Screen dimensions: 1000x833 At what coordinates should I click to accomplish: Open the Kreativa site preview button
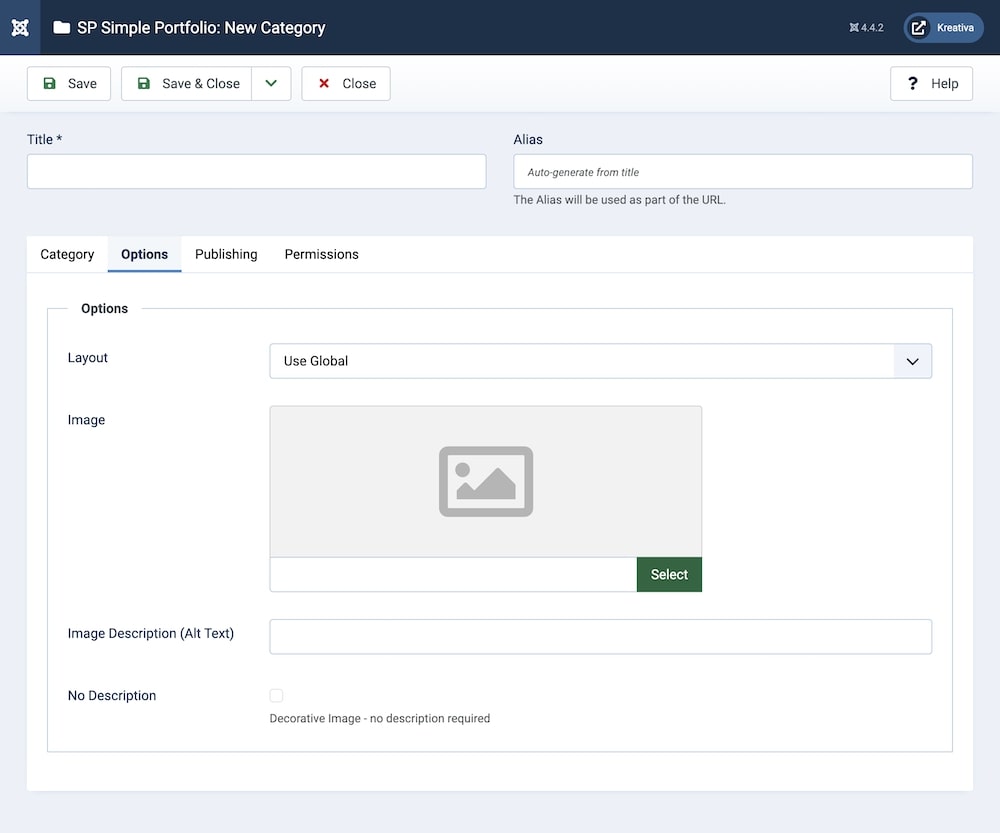pos(943,28)
